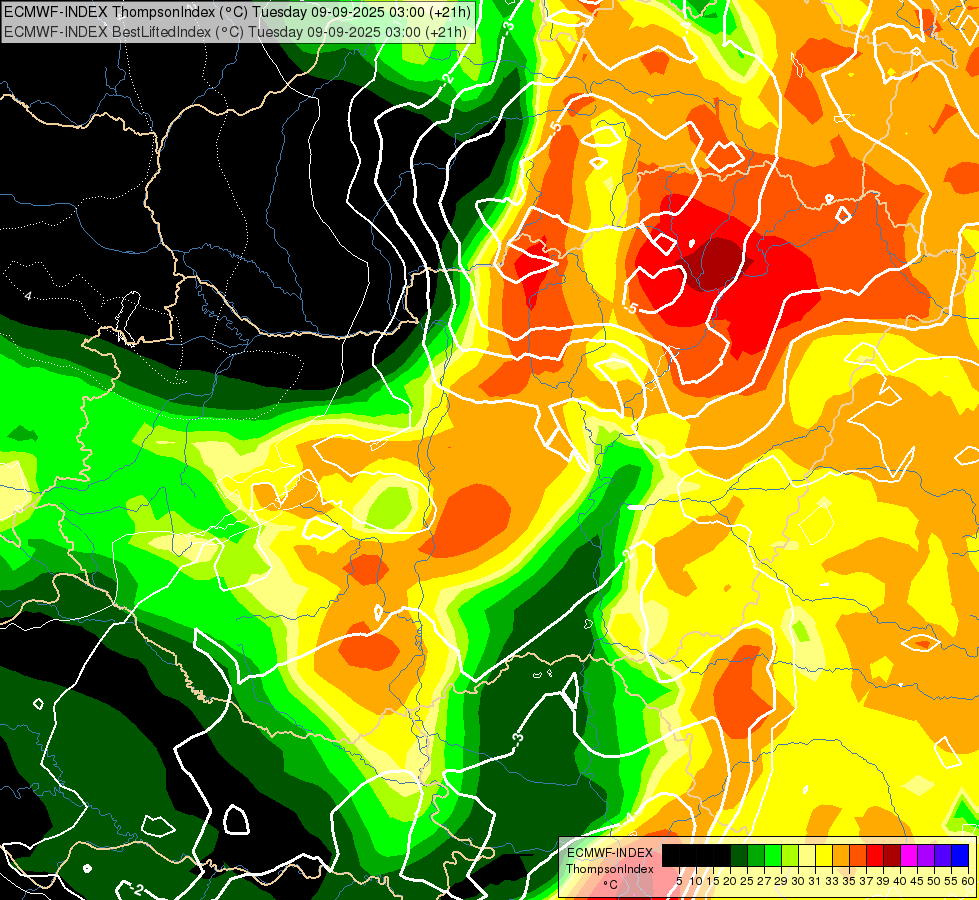Click legend tick value 27
The image size is (979, 900).
coord(764,881)
